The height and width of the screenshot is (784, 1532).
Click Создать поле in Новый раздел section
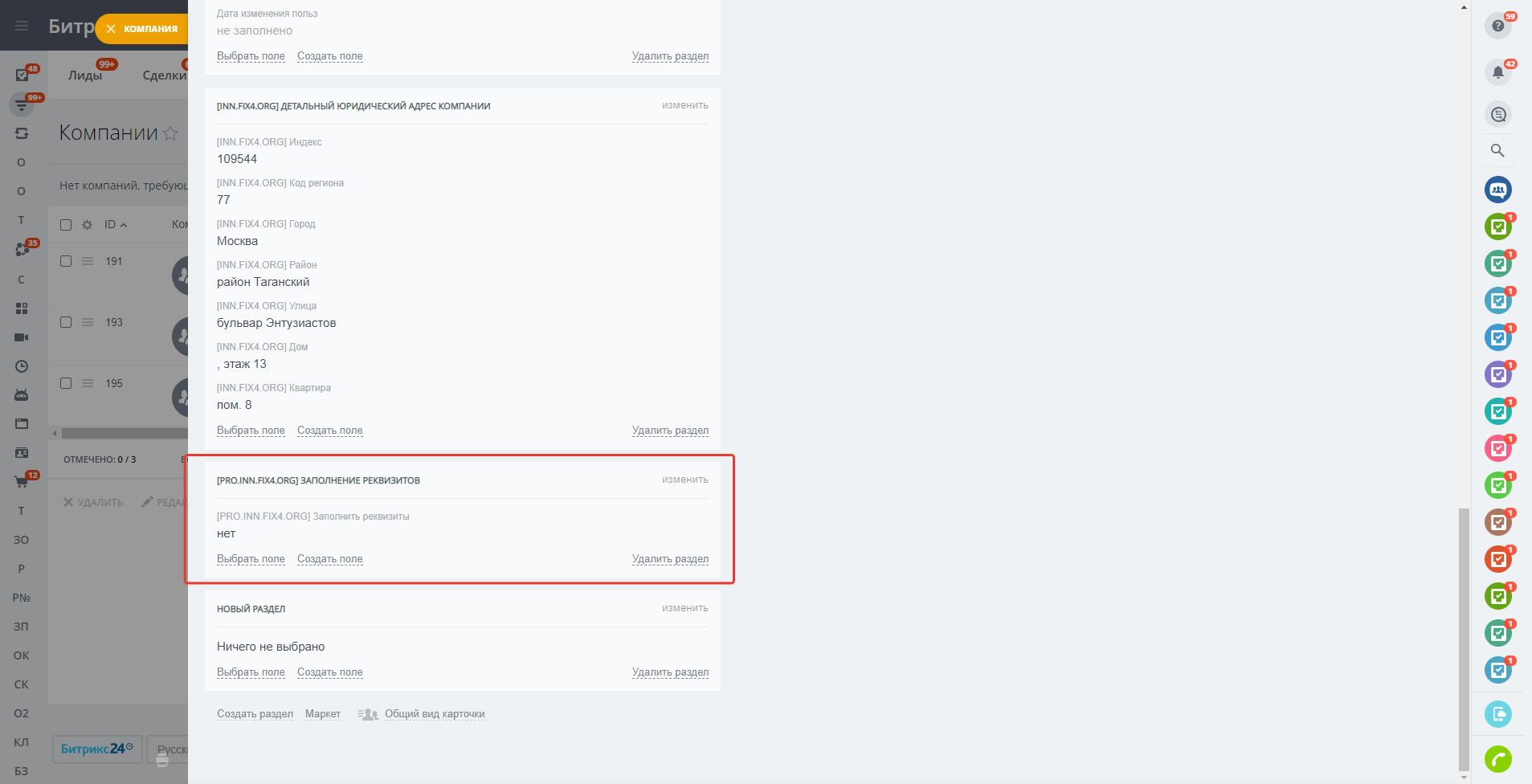point(329,672)
